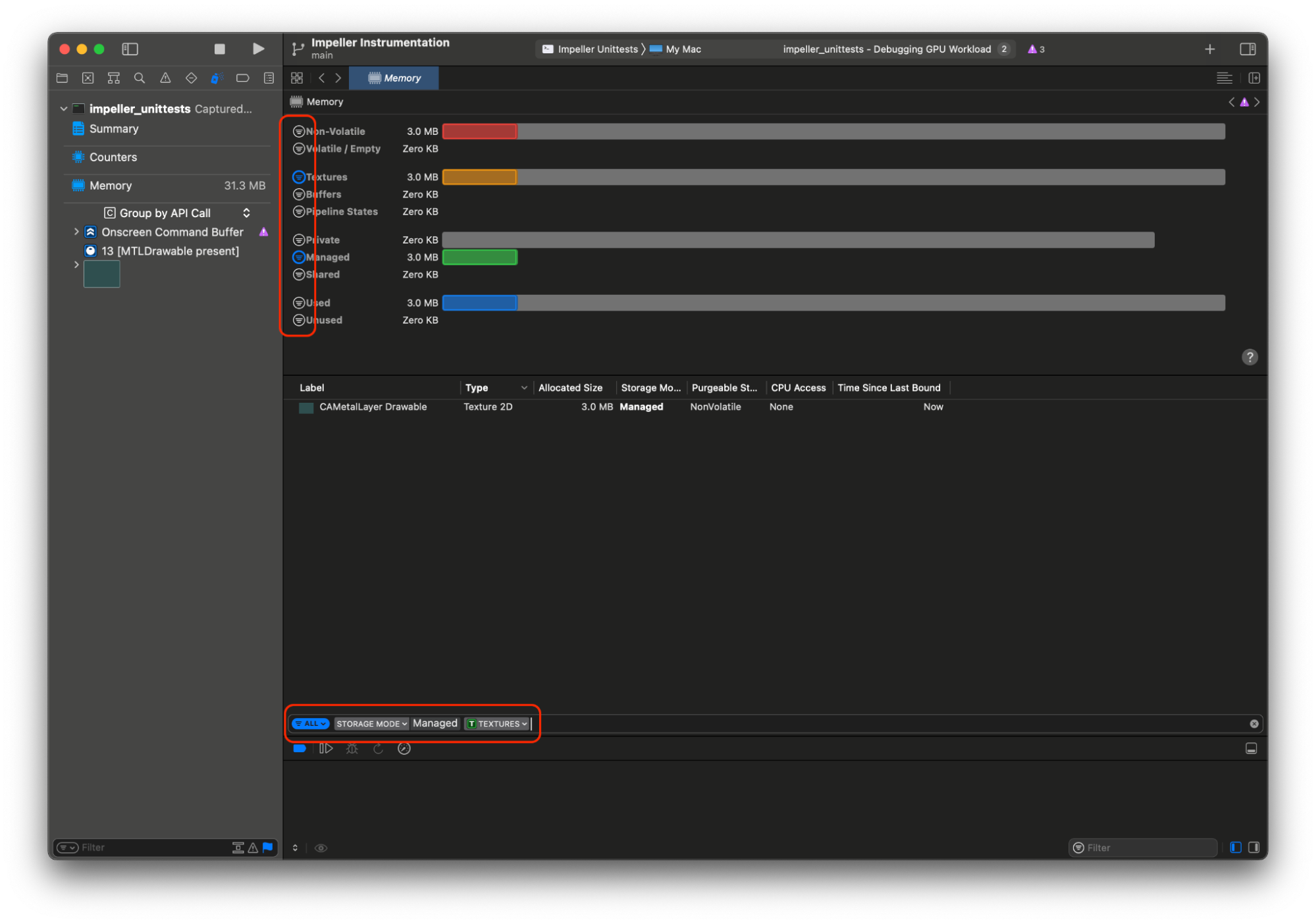The image size is (1316, 924).
Task: Add a new window tab plus button
Action: point(1209,49)
